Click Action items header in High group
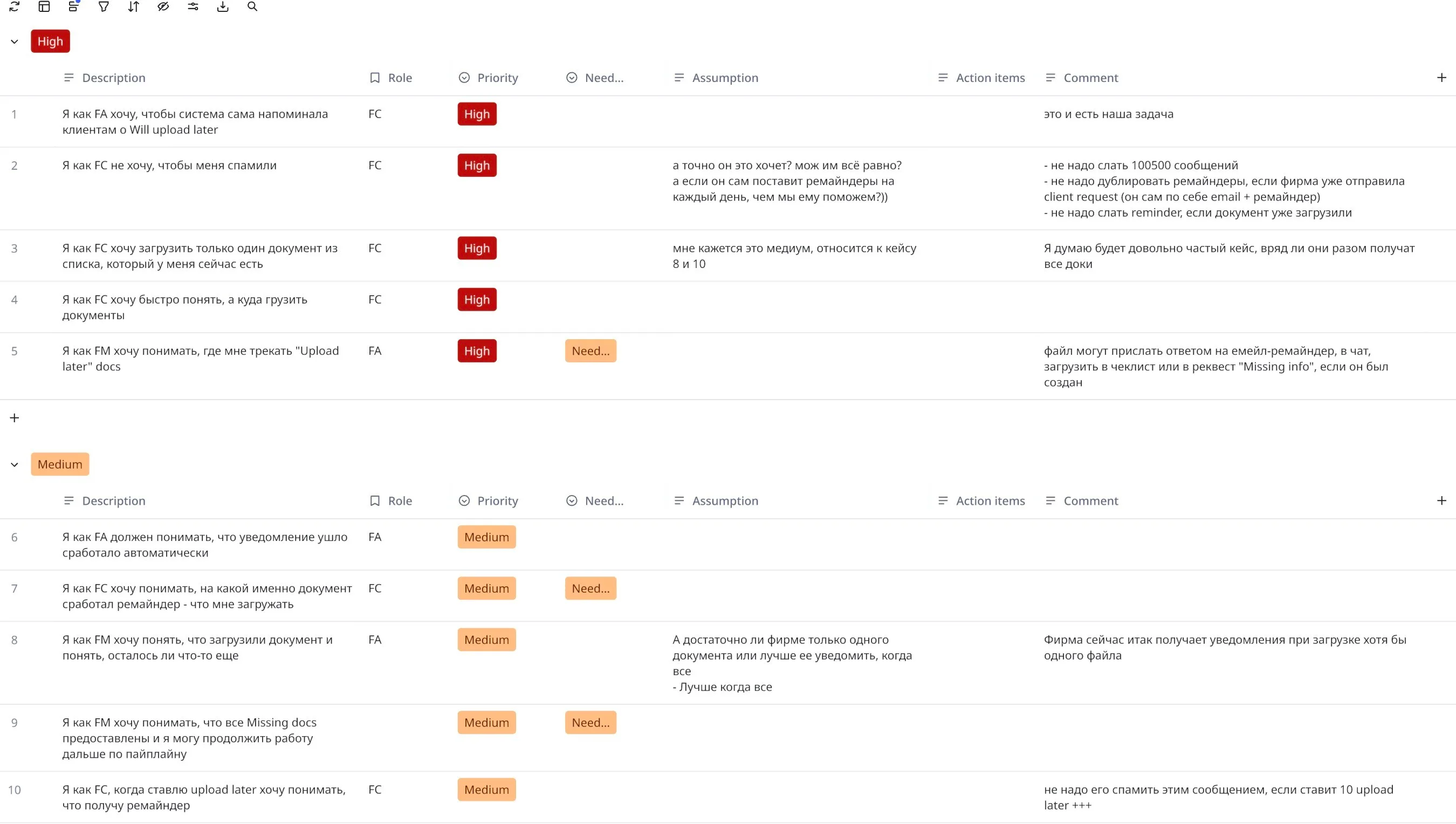Image resolution: width=1456 pixels, height=824 pixels. click(x=981, y=78)
